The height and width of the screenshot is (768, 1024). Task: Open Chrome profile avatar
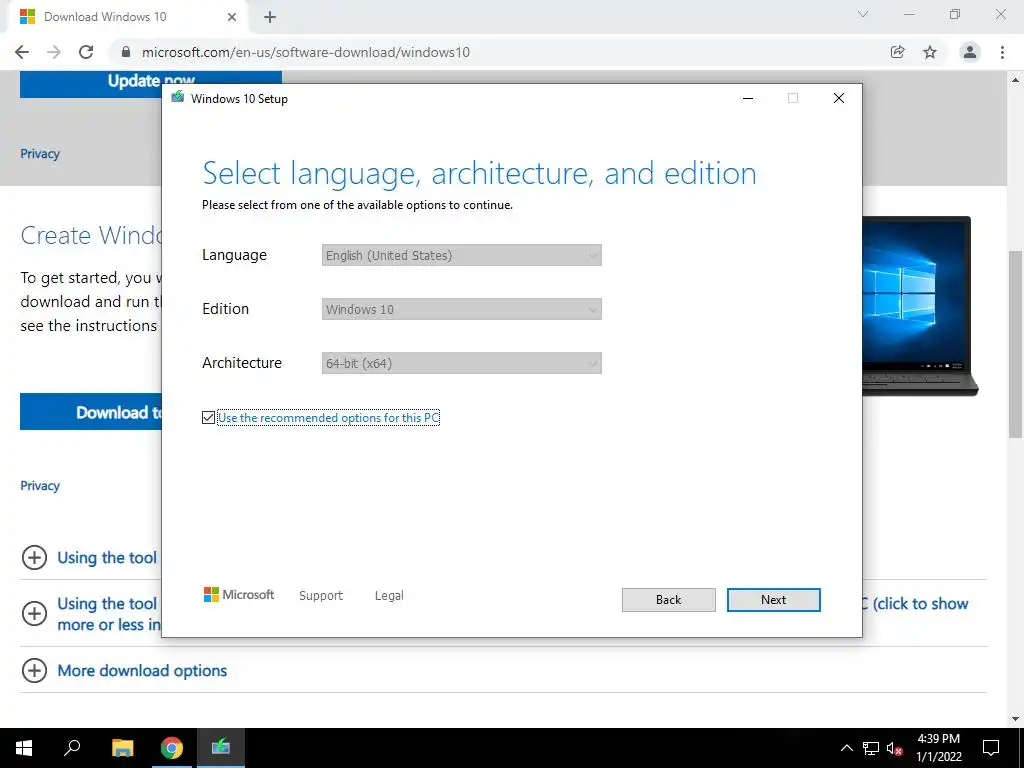[970, 52]
